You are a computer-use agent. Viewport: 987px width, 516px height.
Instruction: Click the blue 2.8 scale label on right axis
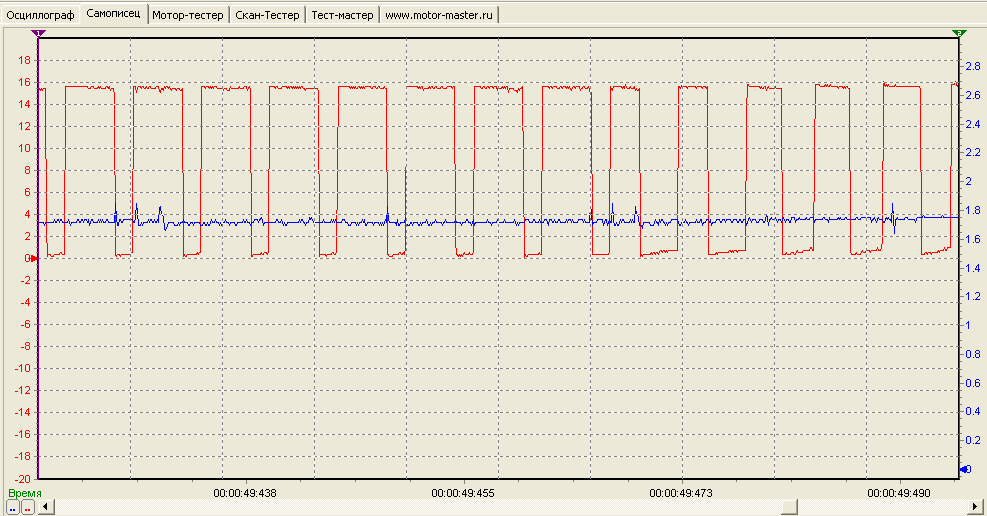point(973,66)
